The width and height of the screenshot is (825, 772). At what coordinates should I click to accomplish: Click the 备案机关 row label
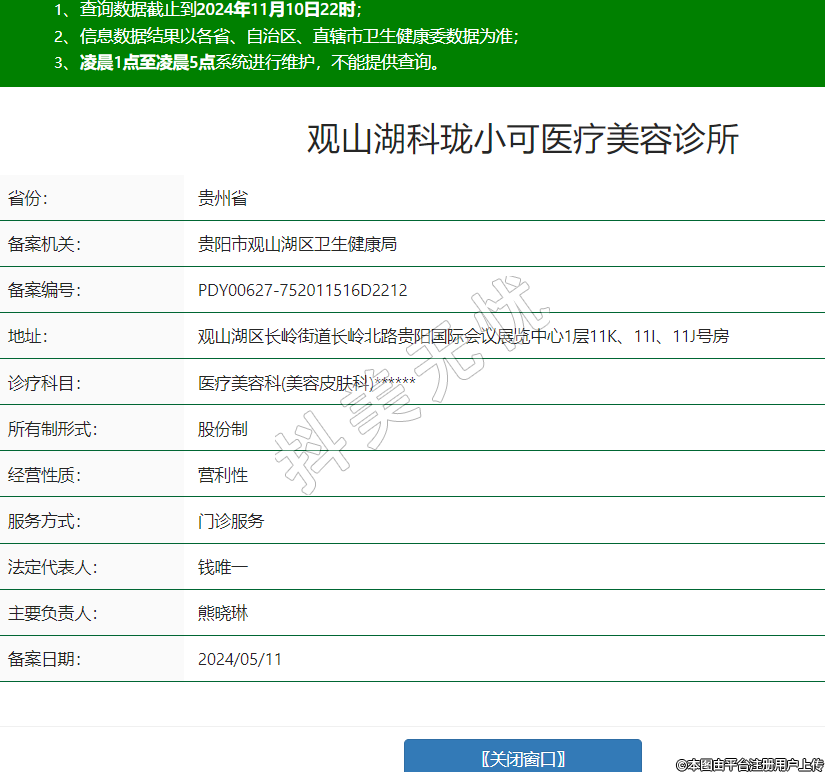(x=44, y=244)
